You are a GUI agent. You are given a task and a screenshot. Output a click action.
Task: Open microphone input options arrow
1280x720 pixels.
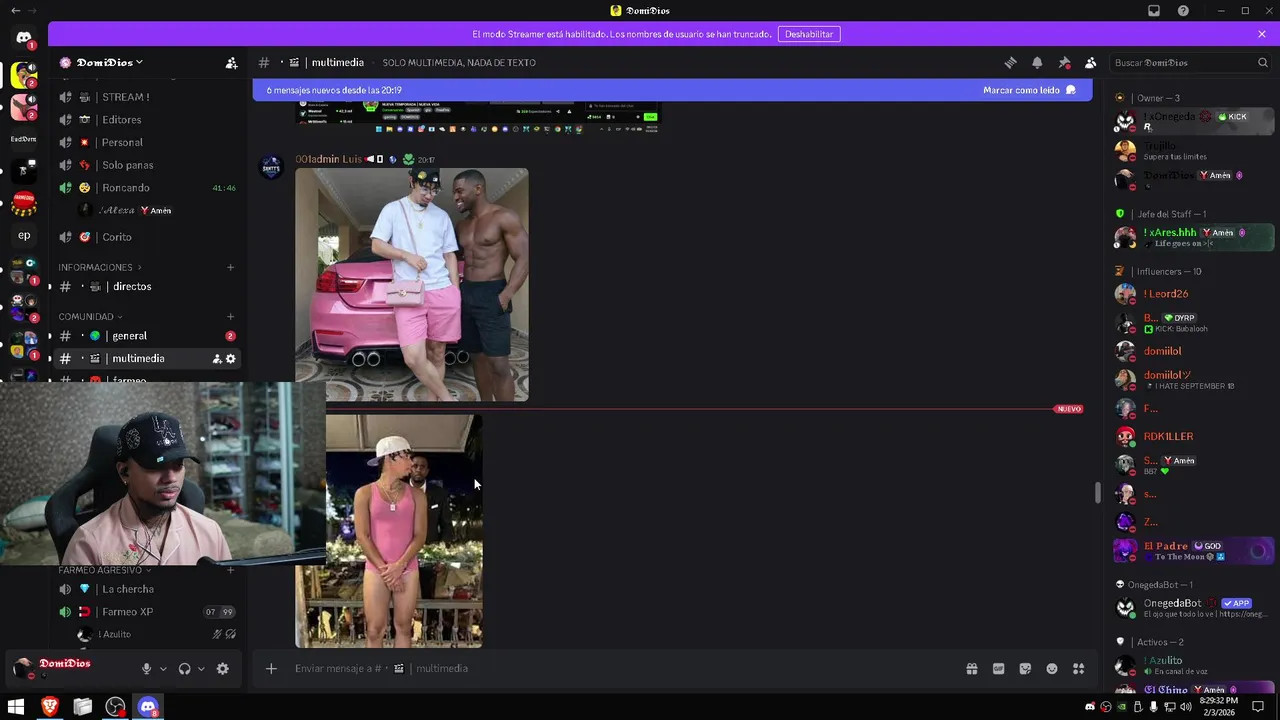tap(163, 669)
